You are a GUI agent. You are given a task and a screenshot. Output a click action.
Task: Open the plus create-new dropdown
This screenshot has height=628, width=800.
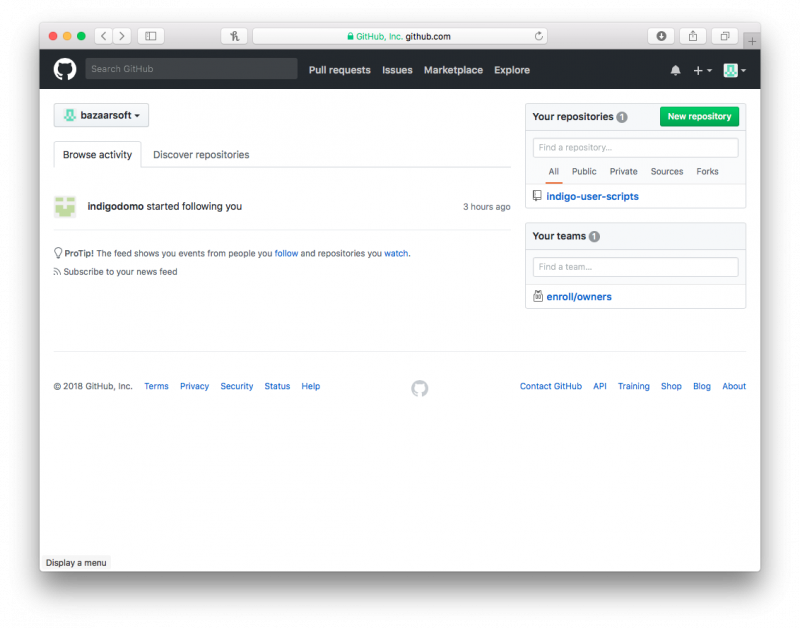point(703,70)
